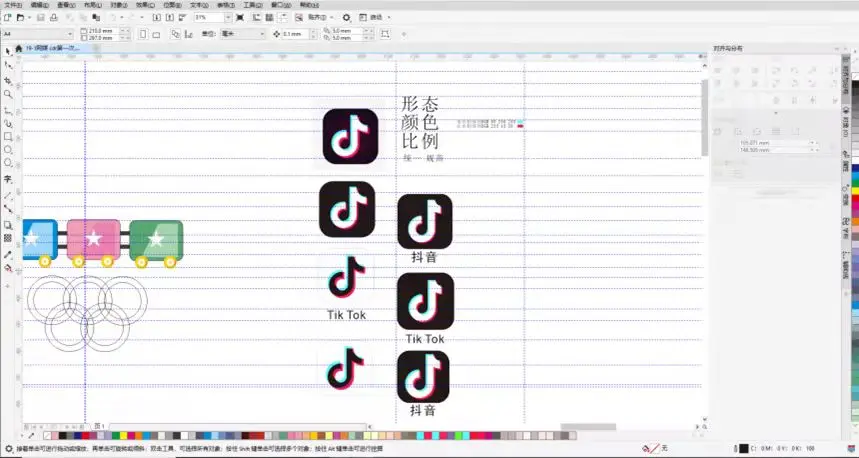This screenshot has height=458, width=859.
Task: Open the 工具 menu
Action: [253, 4]
